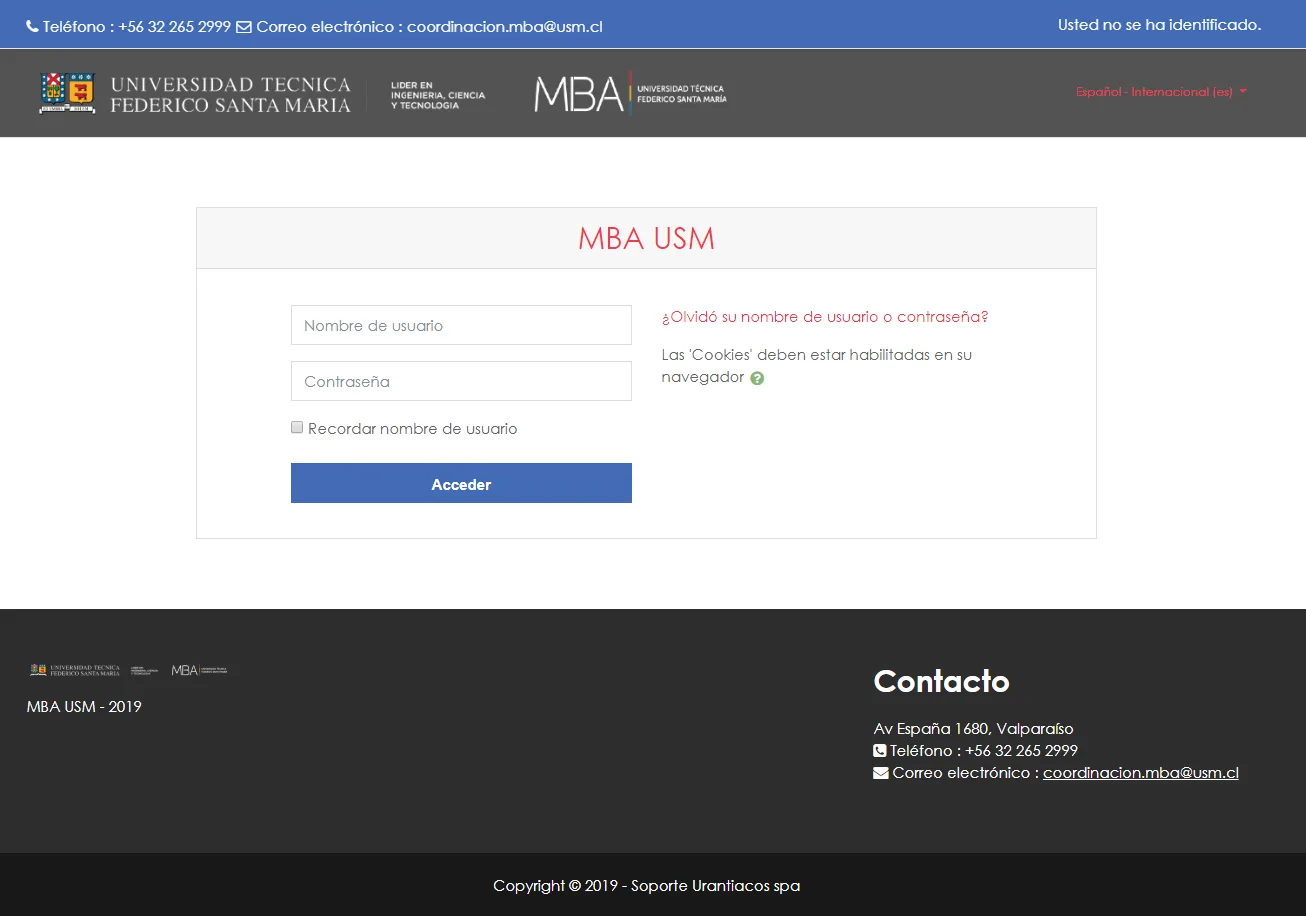Screen dimensions: 1306x916
Task: Click the cookies must be enabled notice text
Action: pyautogui.click(x=816, y=366)
